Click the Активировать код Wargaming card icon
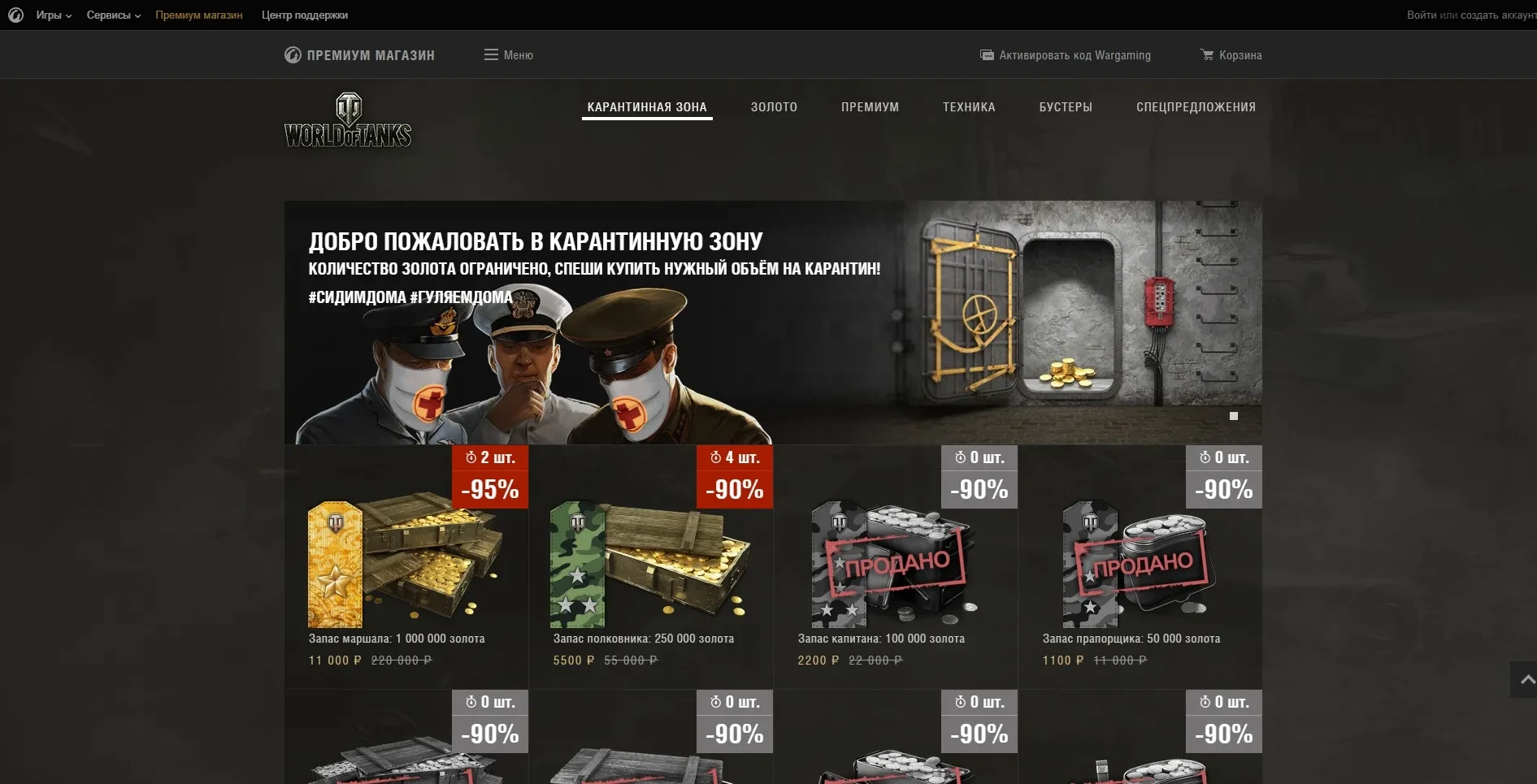This screenshot has width=1537, height=784. pos(987,55)
